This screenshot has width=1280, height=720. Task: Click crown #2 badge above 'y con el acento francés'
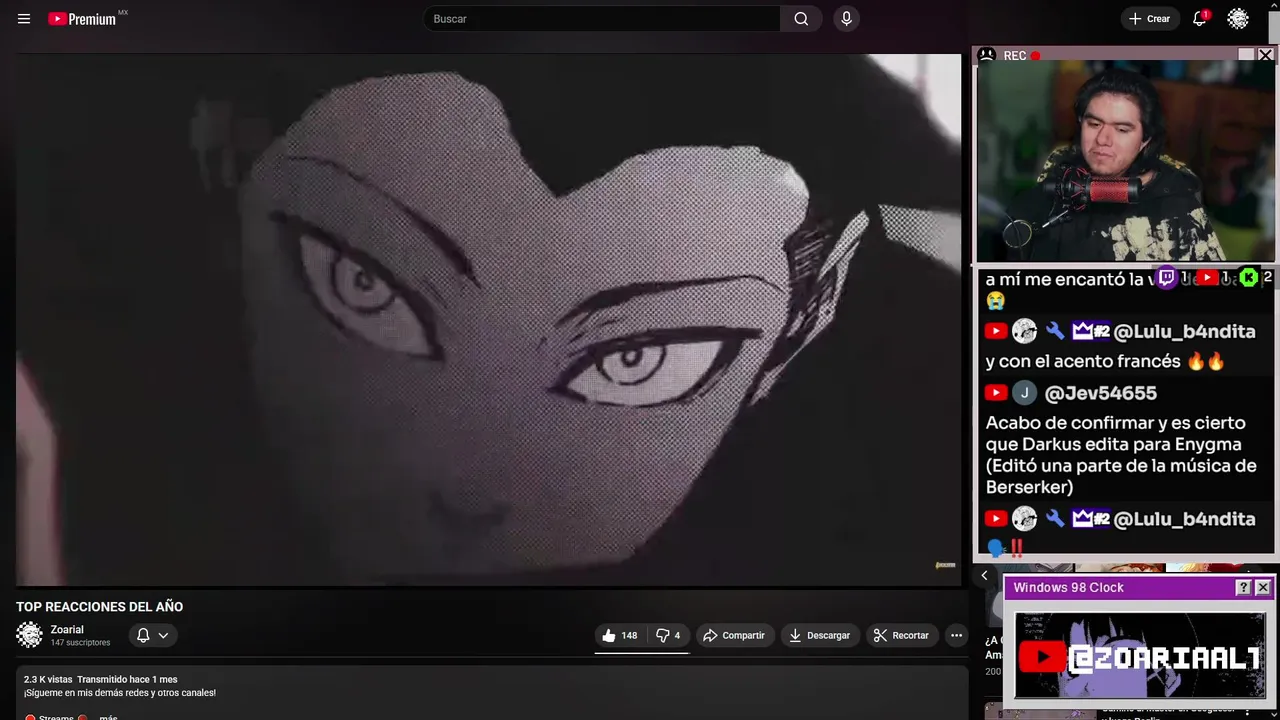1091,331
